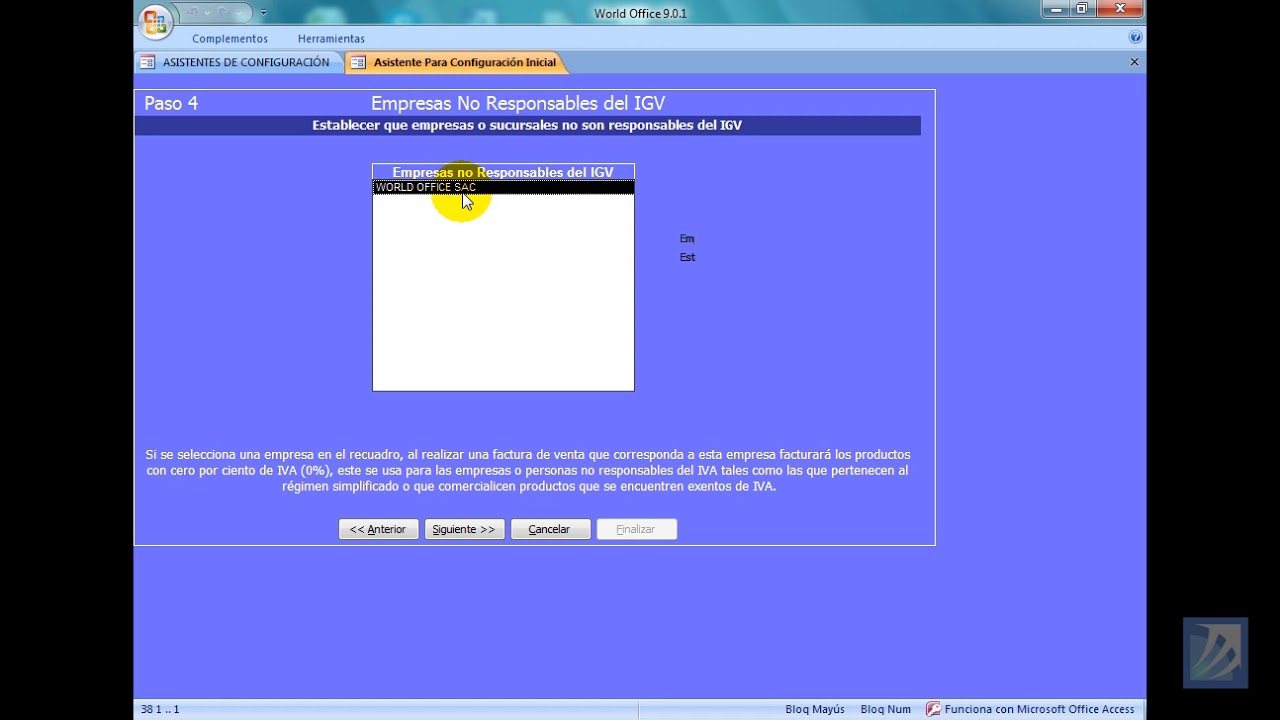Restore down the World Office window
This screenshot has height=720, width=1280.
(x=1081, y=9)
